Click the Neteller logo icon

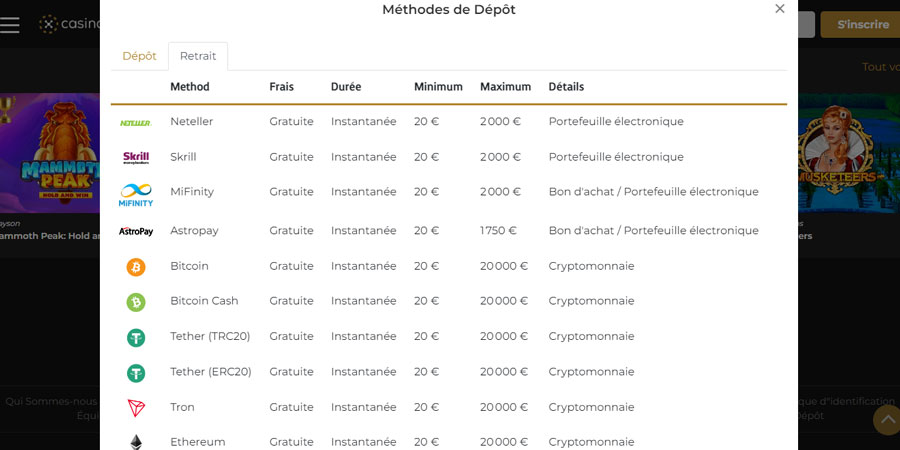[x=135, y=123]
